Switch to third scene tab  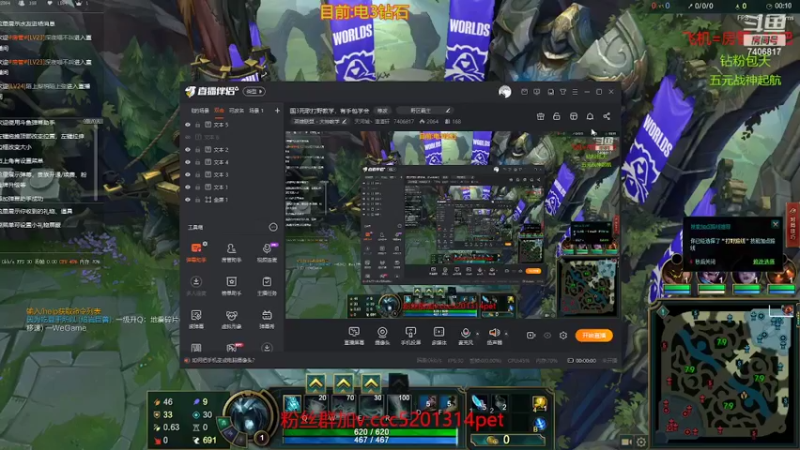tap(236, 110)
